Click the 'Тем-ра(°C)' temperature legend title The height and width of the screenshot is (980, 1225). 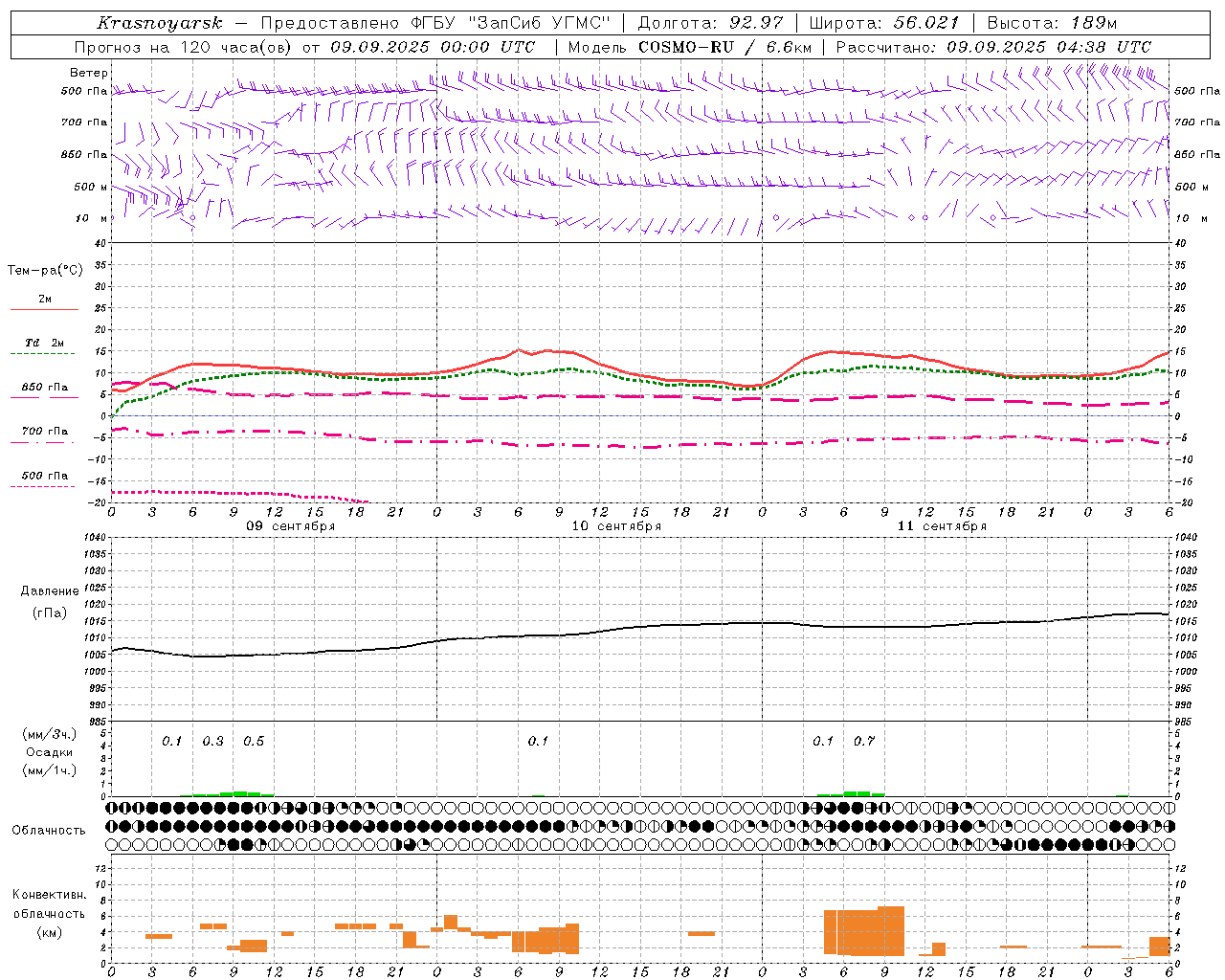45,271
